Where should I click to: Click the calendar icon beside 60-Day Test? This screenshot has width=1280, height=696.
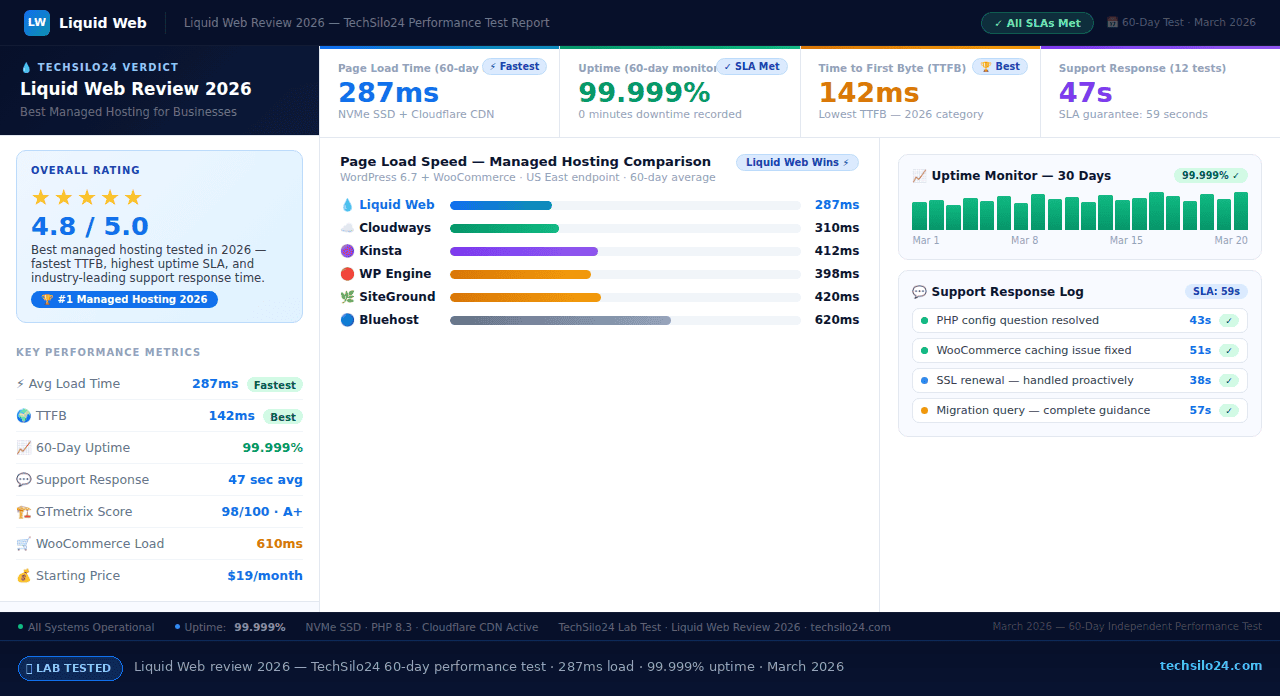coord(1112,23)
